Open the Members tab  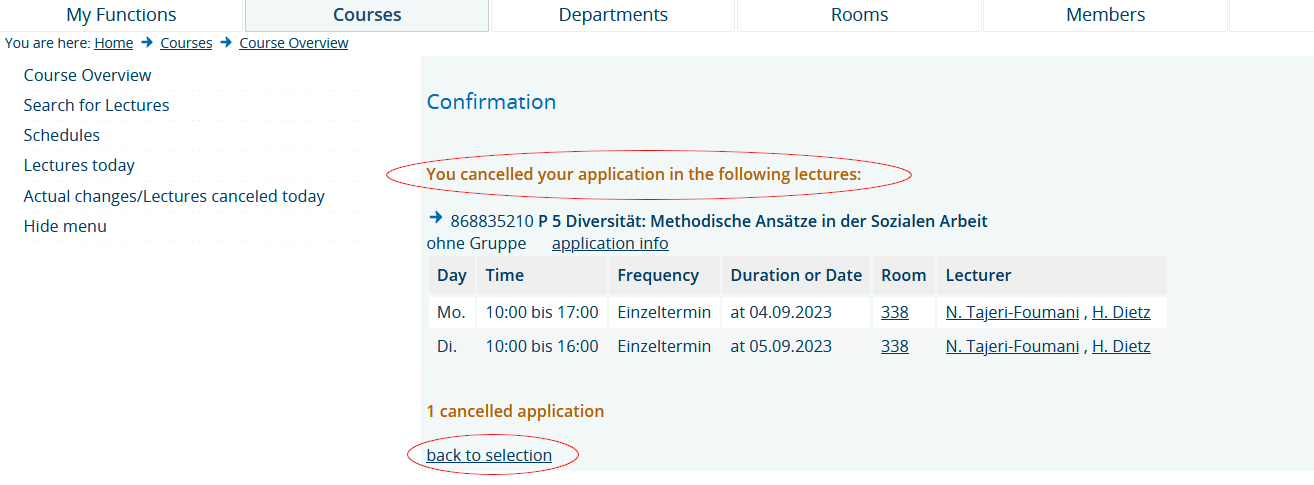1105,15
